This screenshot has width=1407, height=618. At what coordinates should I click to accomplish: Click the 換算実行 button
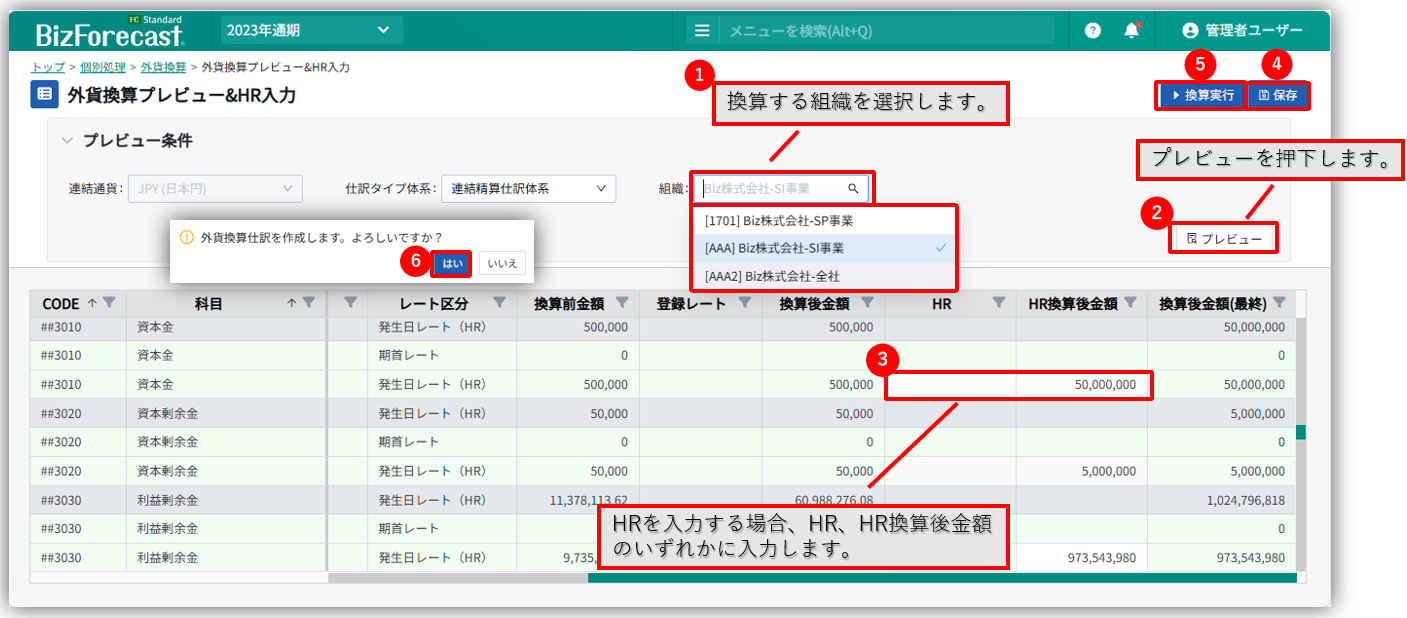1203,96
